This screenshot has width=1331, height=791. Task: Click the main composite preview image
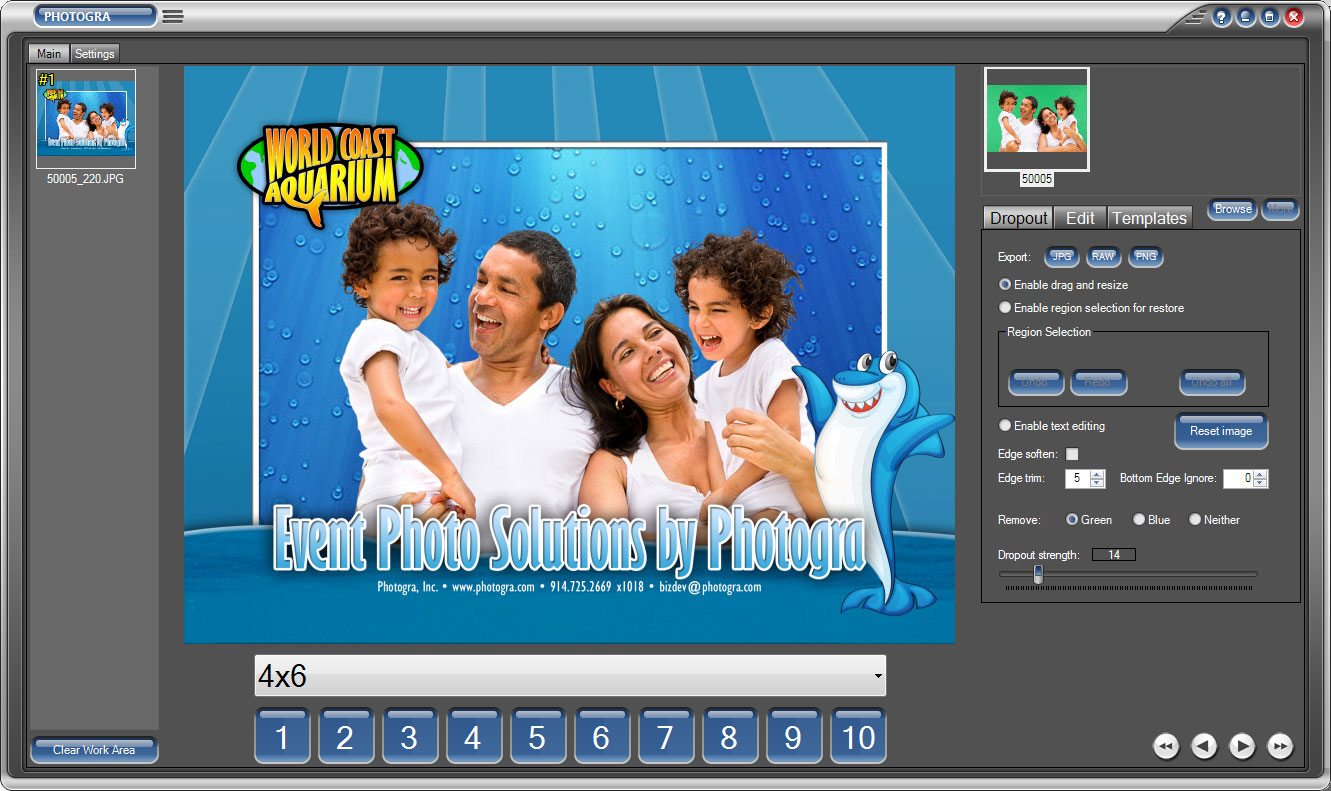click(570, 355)
